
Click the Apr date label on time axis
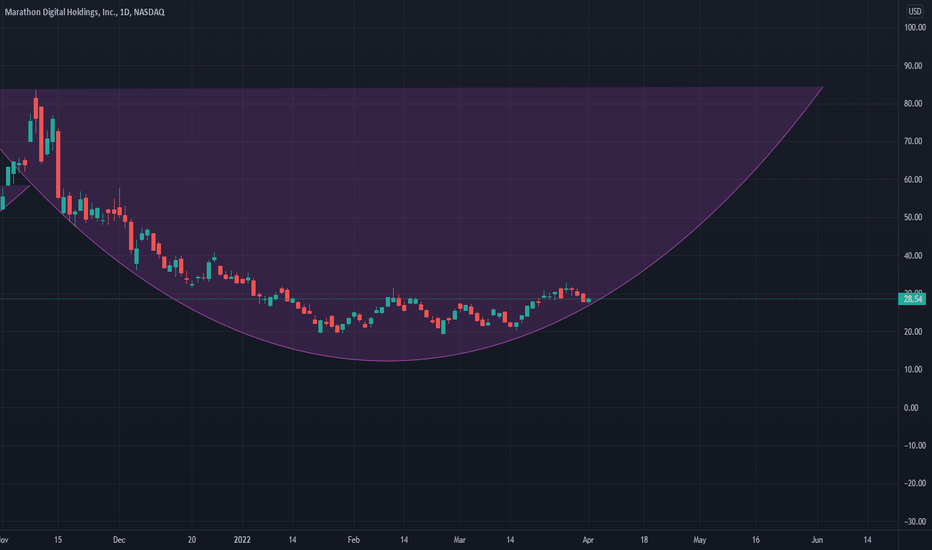coord(588,540)
